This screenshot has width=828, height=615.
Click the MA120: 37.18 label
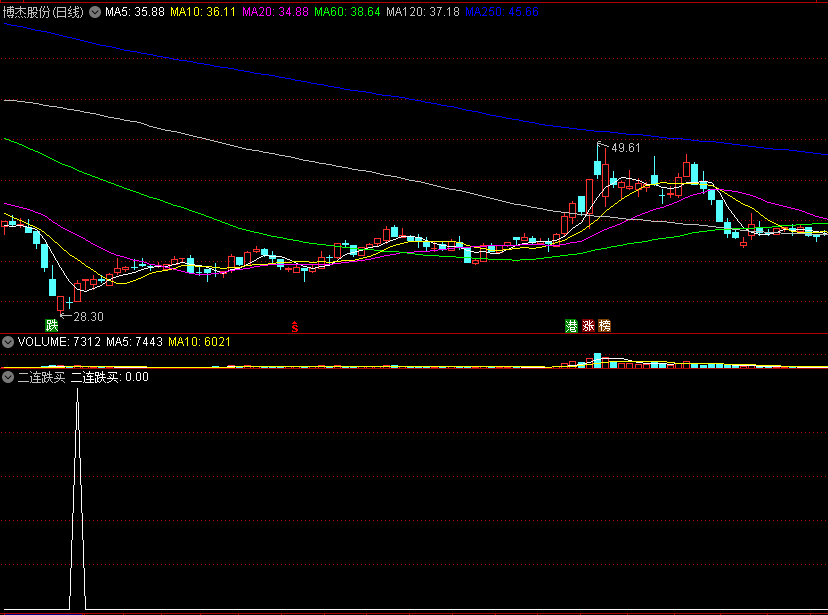click(x=422, y=12)
